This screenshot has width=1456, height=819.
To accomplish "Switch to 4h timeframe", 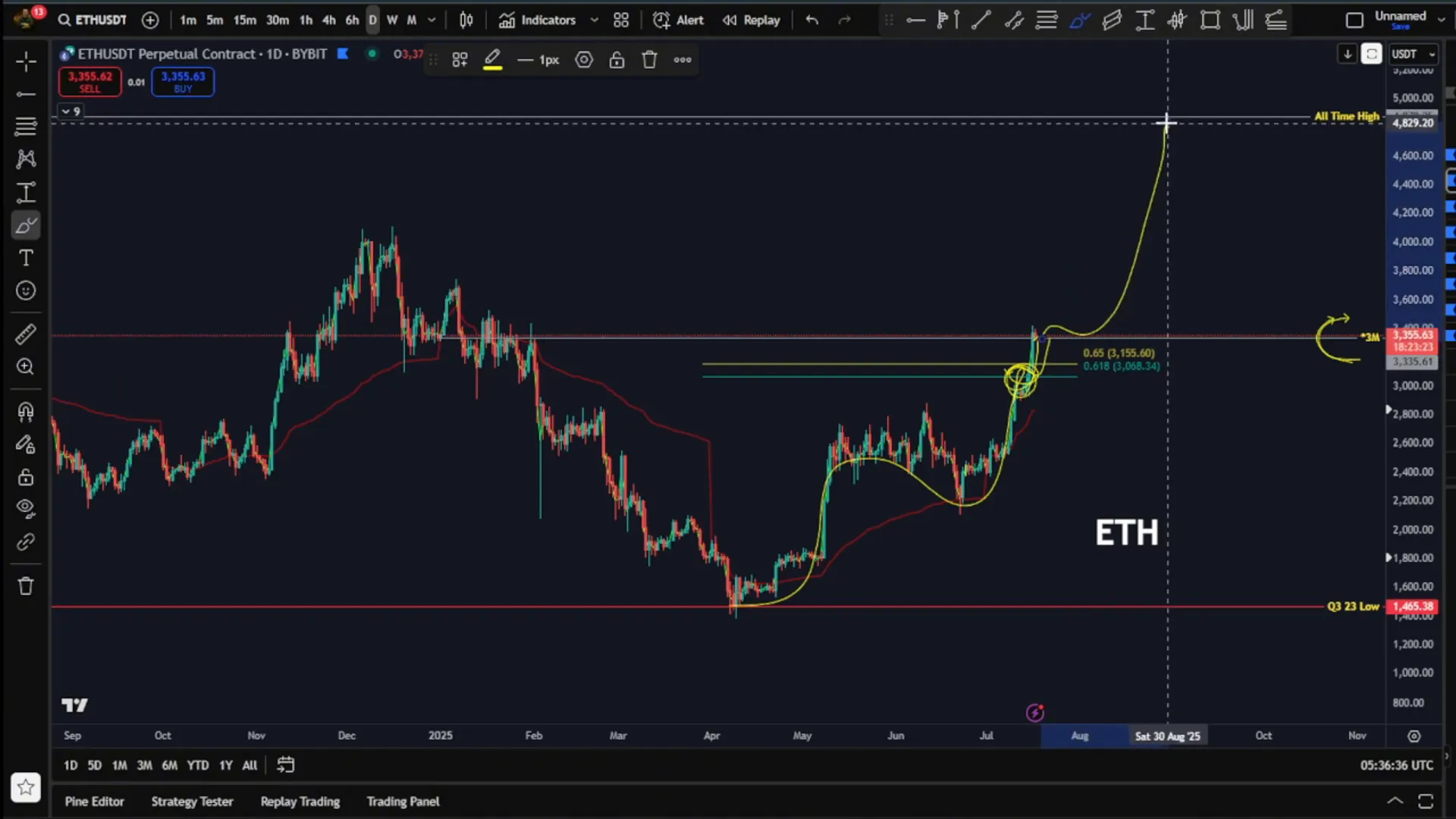I will [x=328, y=20].
